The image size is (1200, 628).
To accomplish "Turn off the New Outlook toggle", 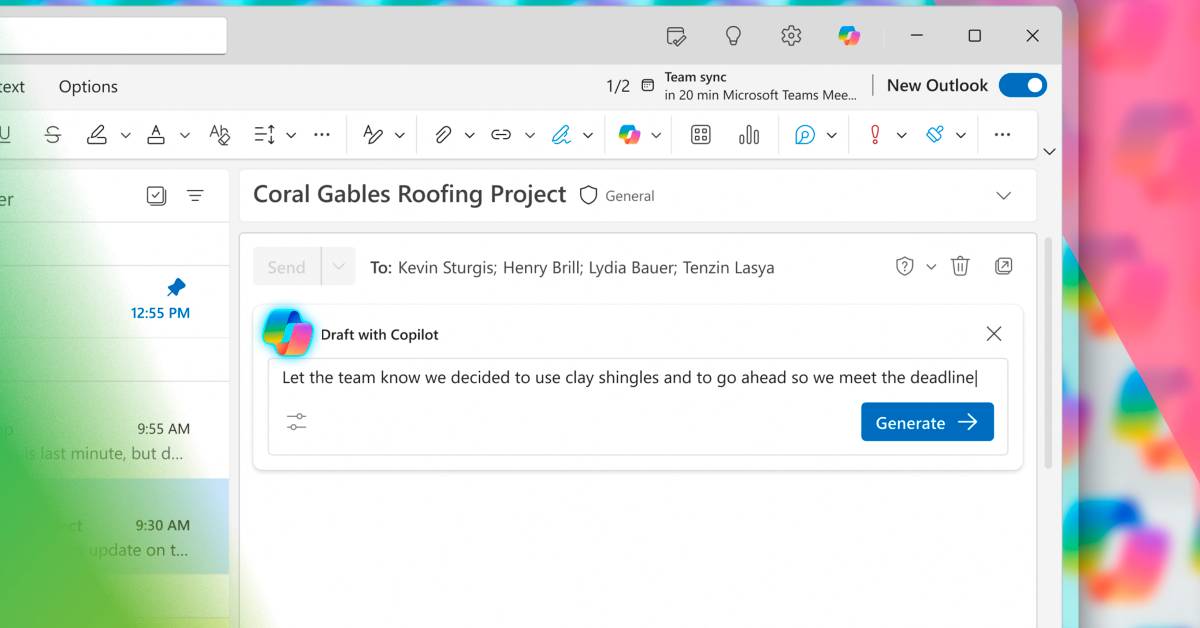I will pyautogui.click(x=1022, y=86).
